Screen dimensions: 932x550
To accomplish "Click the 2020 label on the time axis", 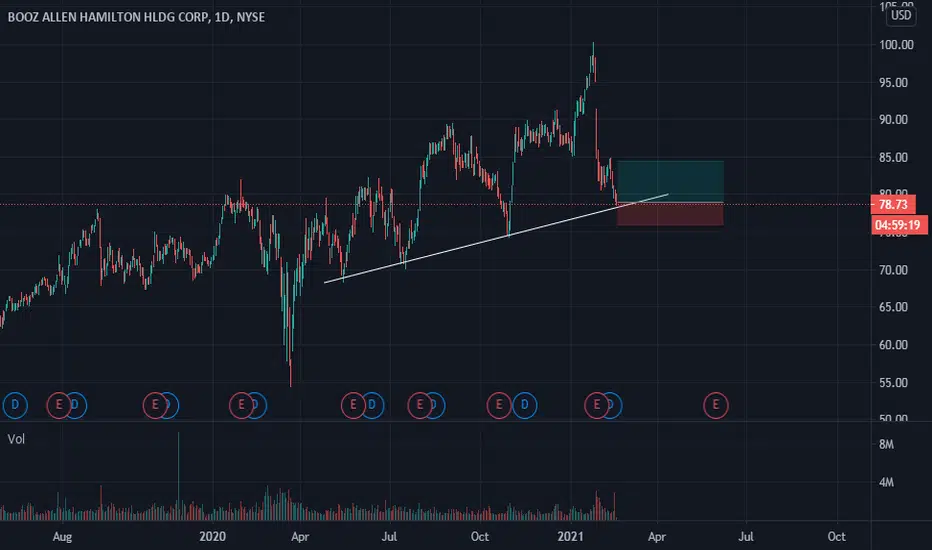I will click(212, 537).
